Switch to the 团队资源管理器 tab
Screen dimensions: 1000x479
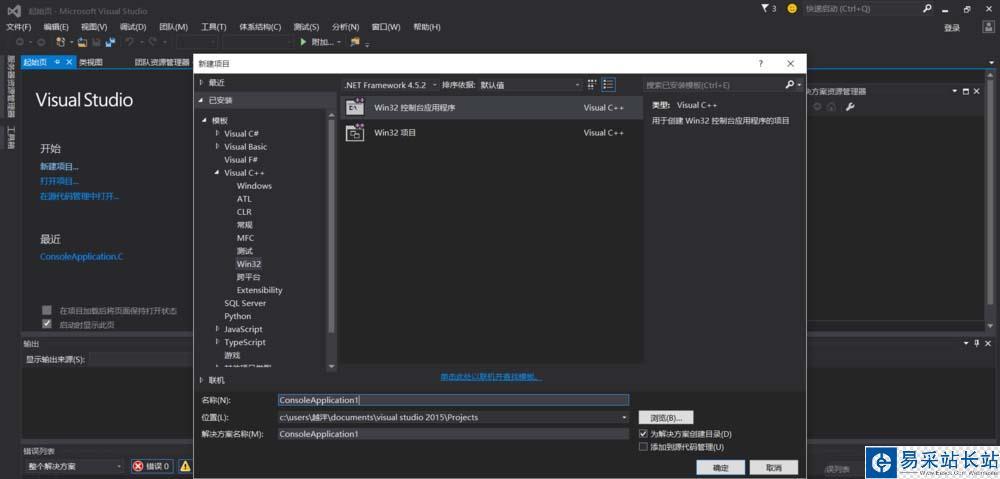162,62
